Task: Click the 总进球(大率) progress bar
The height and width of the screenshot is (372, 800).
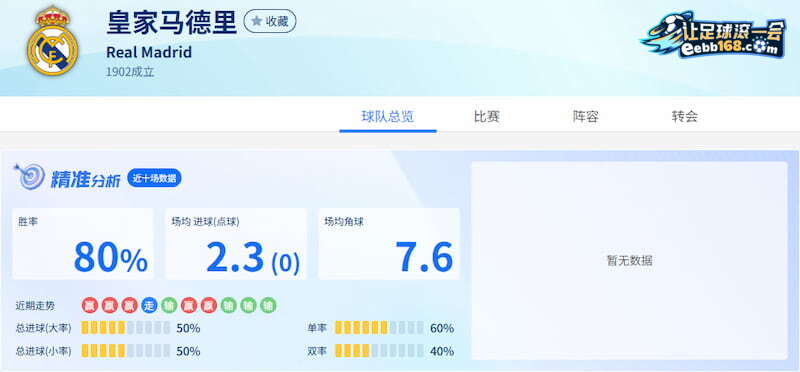Action: (x=126, y=328)
